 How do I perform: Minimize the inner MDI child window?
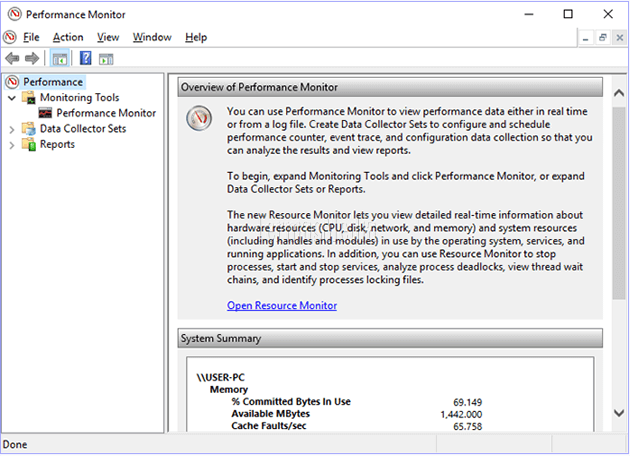tap(585, 38)
